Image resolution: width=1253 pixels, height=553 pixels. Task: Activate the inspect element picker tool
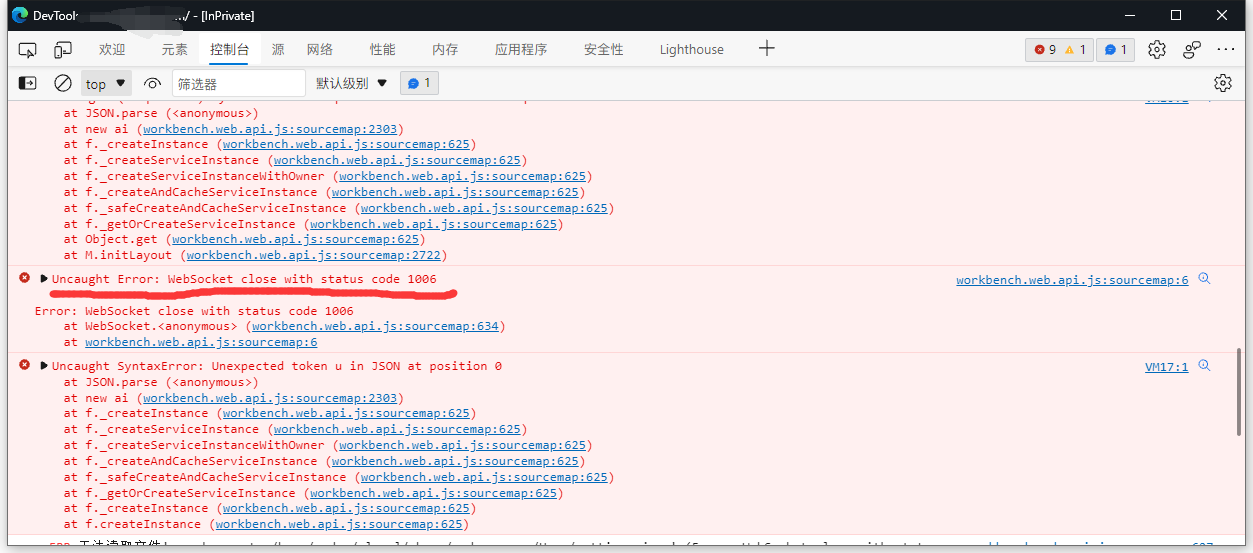click(28, 49)
